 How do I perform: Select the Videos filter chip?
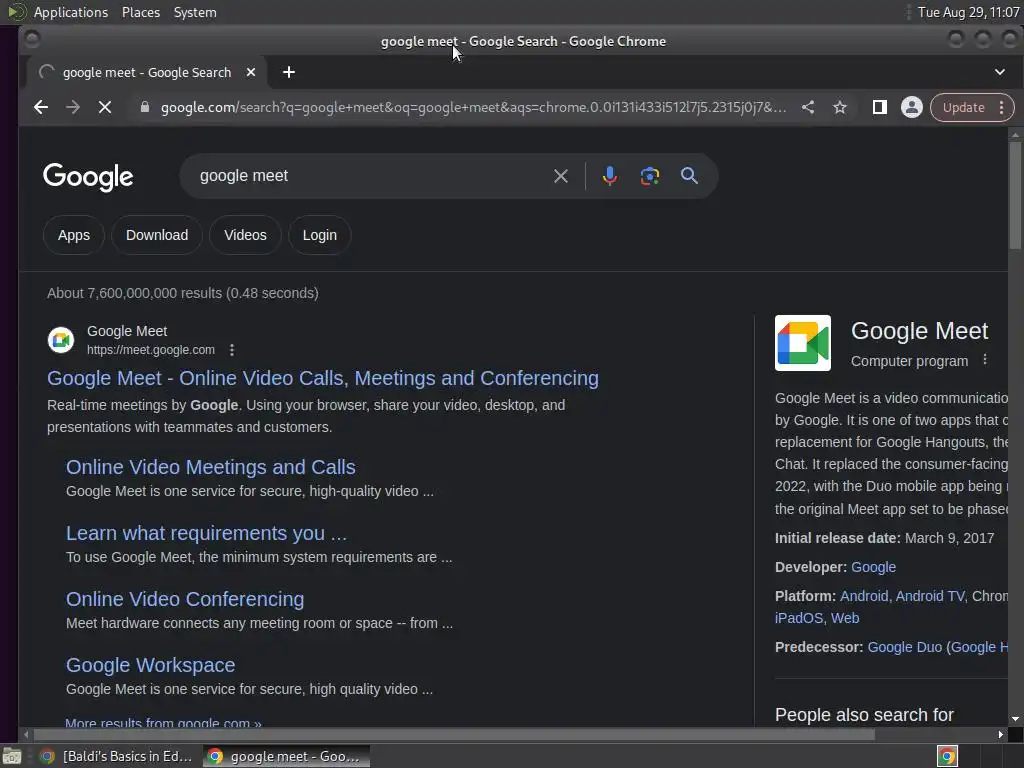(x=245, y=235)
